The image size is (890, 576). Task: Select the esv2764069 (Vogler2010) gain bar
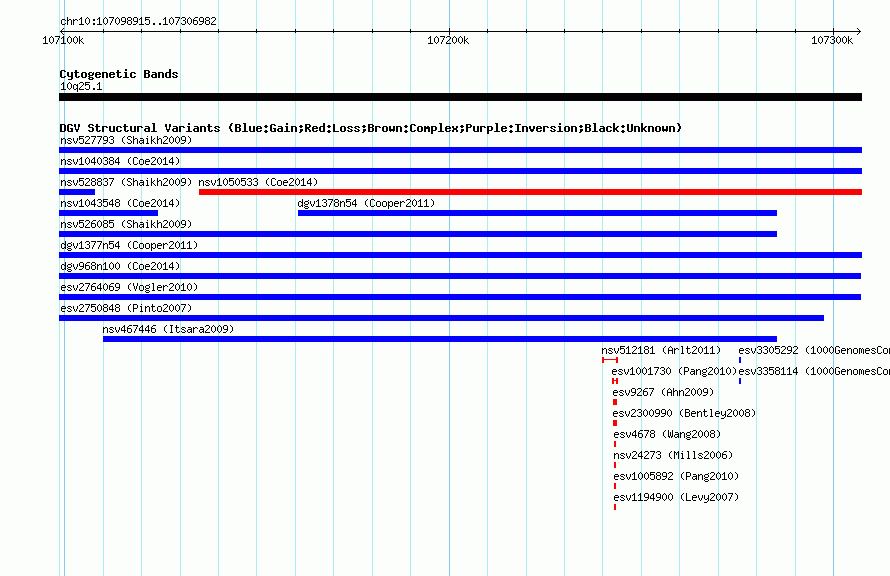[460, 297]
